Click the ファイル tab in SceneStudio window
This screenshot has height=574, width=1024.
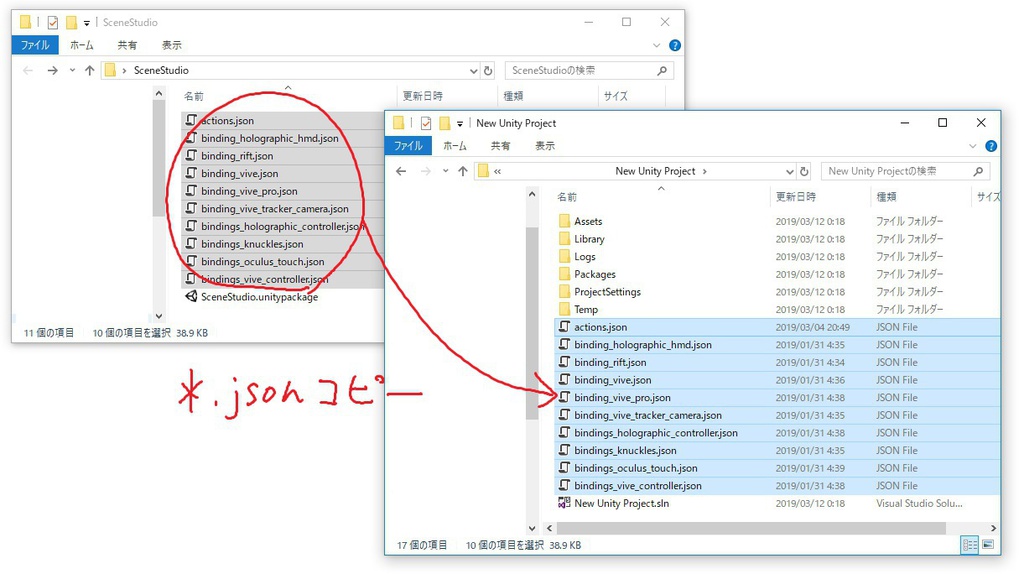click(x=35, y=45)
